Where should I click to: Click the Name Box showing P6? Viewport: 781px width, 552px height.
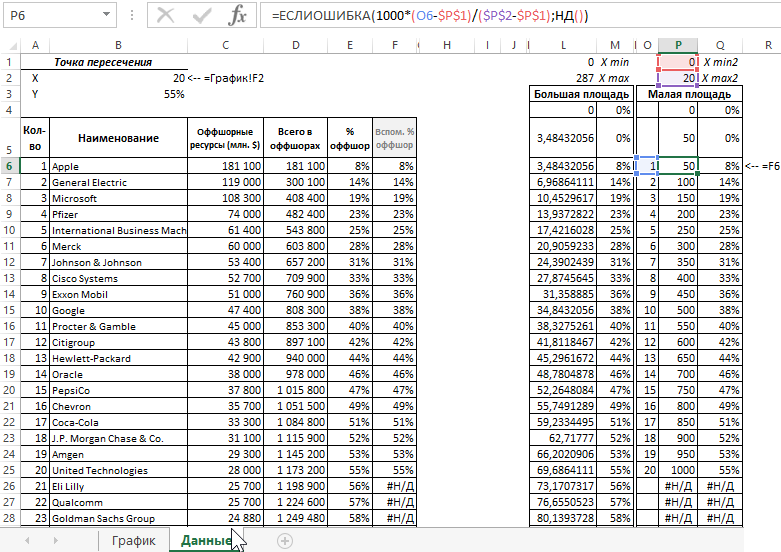tap(50, 17)
